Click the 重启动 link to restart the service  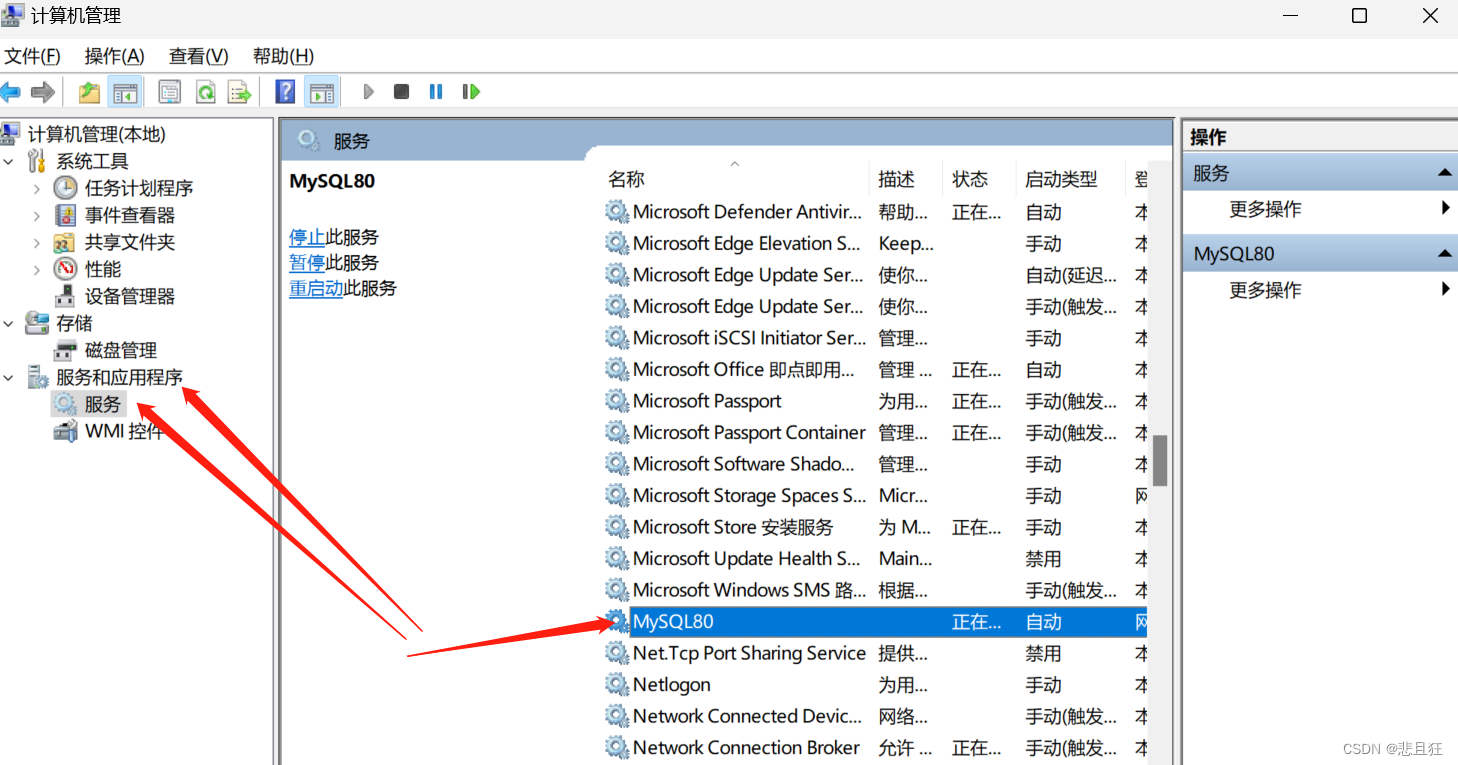click(x=316, y=288)
